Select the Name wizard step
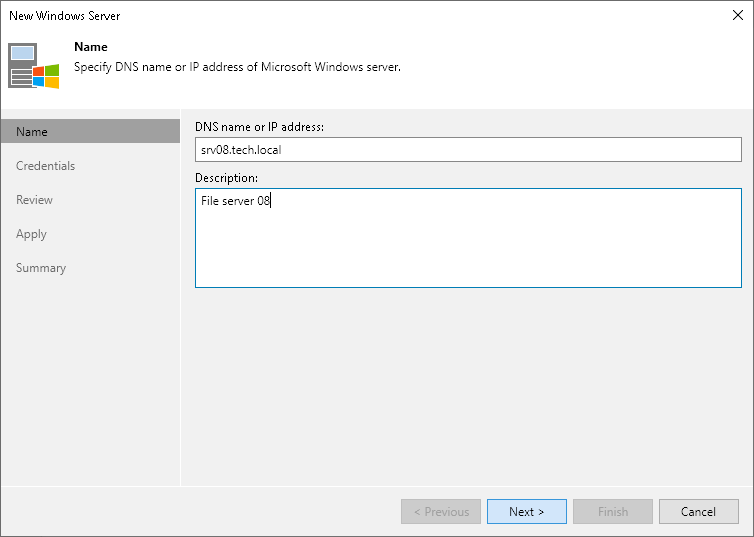 pyautogui.click(x=90, y=131)
